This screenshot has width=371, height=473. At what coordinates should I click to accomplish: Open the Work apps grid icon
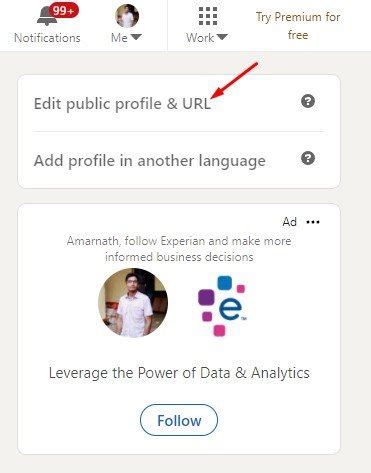point(208,16)
